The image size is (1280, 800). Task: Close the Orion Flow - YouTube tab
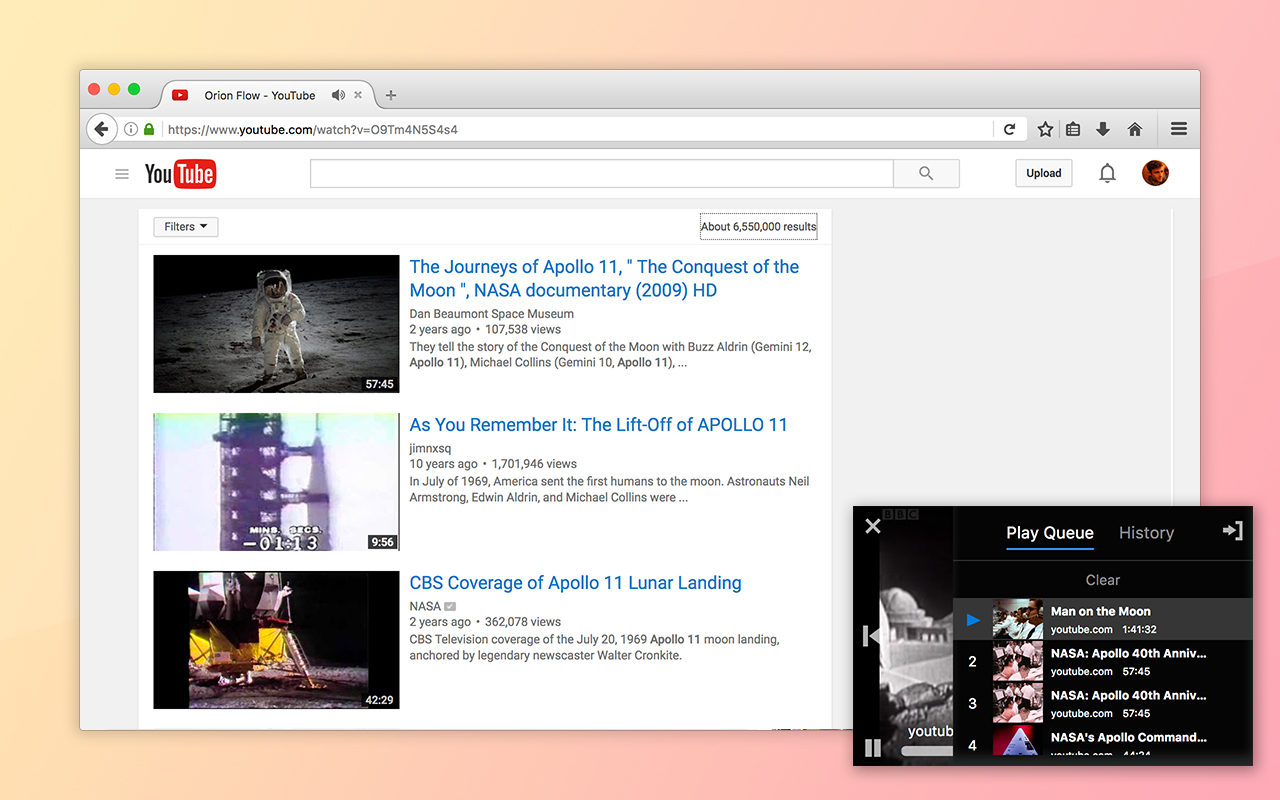[x=358, y=95]
